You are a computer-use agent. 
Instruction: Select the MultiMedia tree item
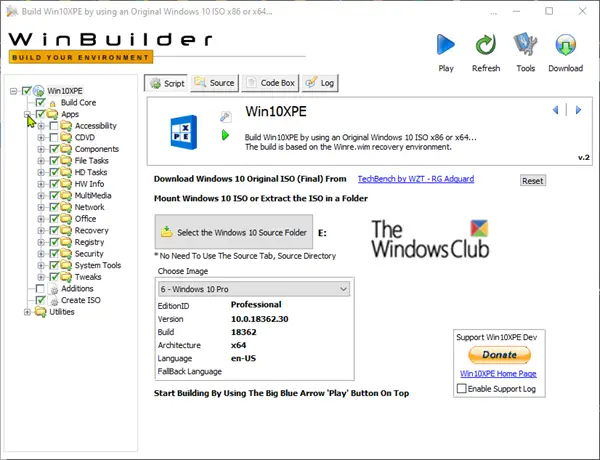tap(93, 195)
